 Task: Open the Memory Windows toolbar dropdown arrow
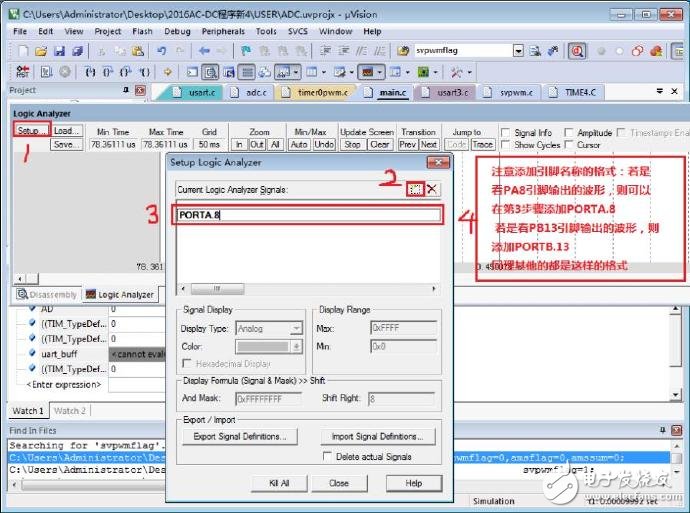click(x=324, y=72)
